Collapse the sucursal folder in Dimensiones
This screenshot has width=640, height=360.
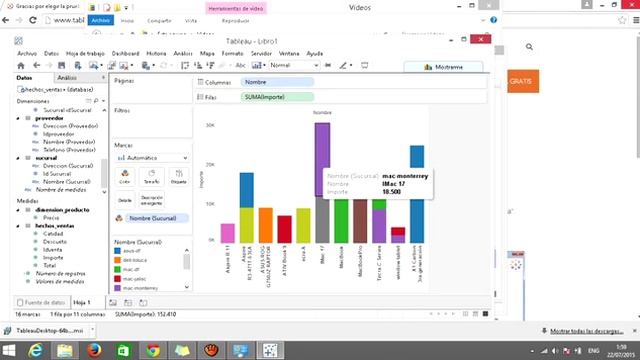[x=18, y=158]
